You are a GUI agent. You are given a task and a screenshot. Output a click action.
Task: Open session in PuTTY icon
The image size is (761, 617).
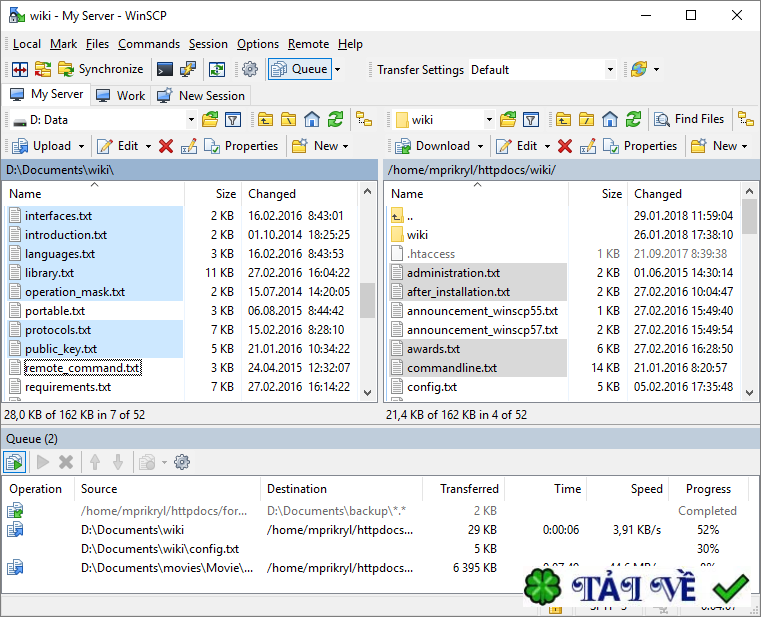(188, 69)
